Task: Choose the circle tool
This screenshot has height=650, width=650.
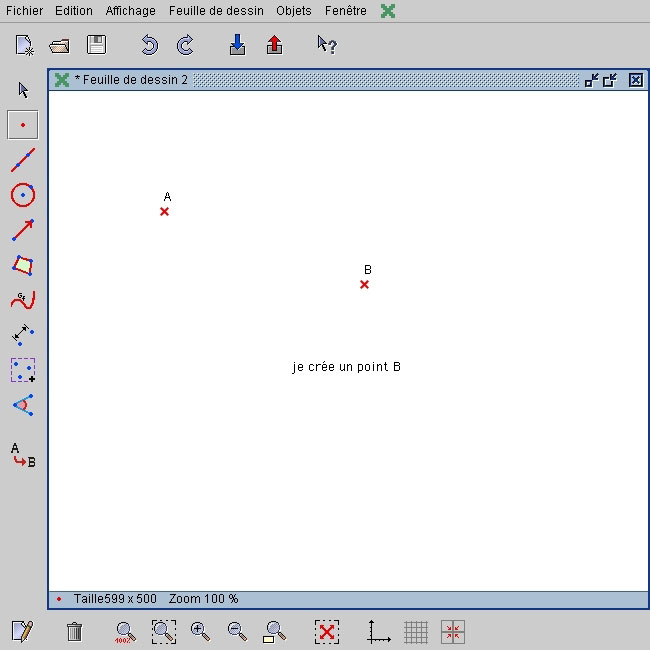Action: (x=22, y=195)
